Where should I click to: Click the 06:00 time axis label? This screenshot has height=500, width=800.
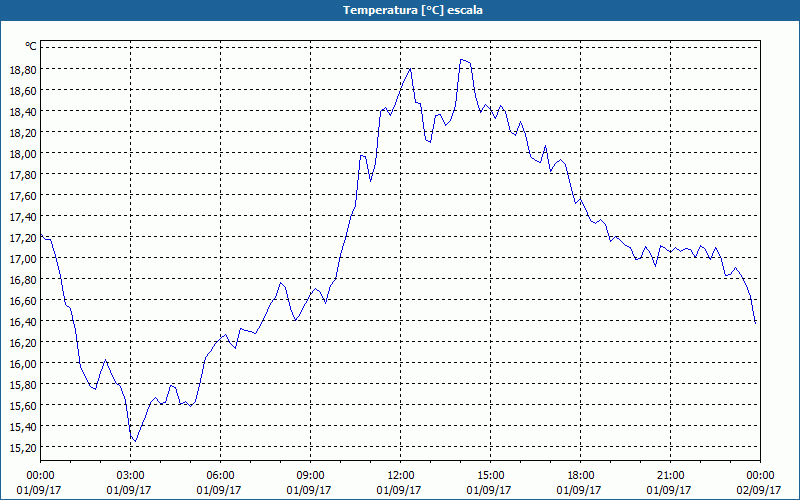[220, 476]
